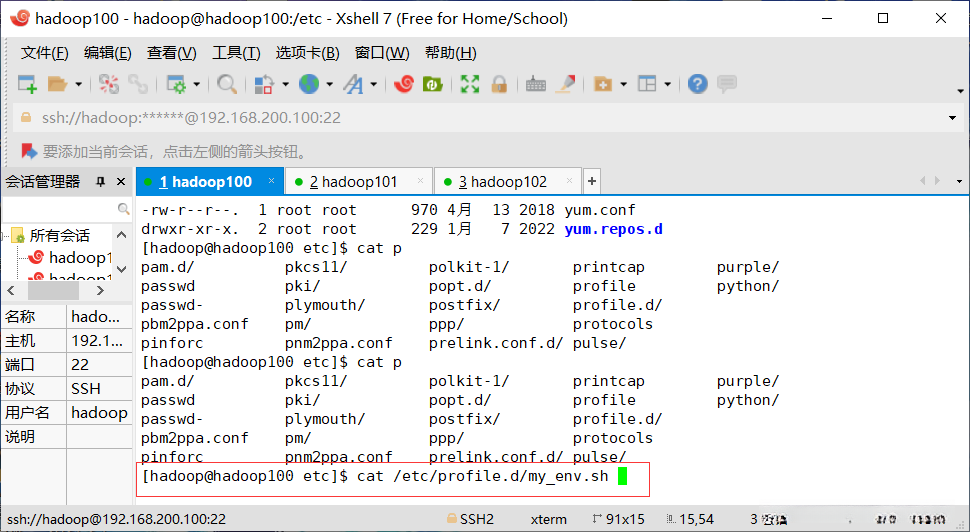Click SSH2 lock indicator in status bar
Image resolution: width=970 pixels, height=532 pixels.
coord(470,519)
